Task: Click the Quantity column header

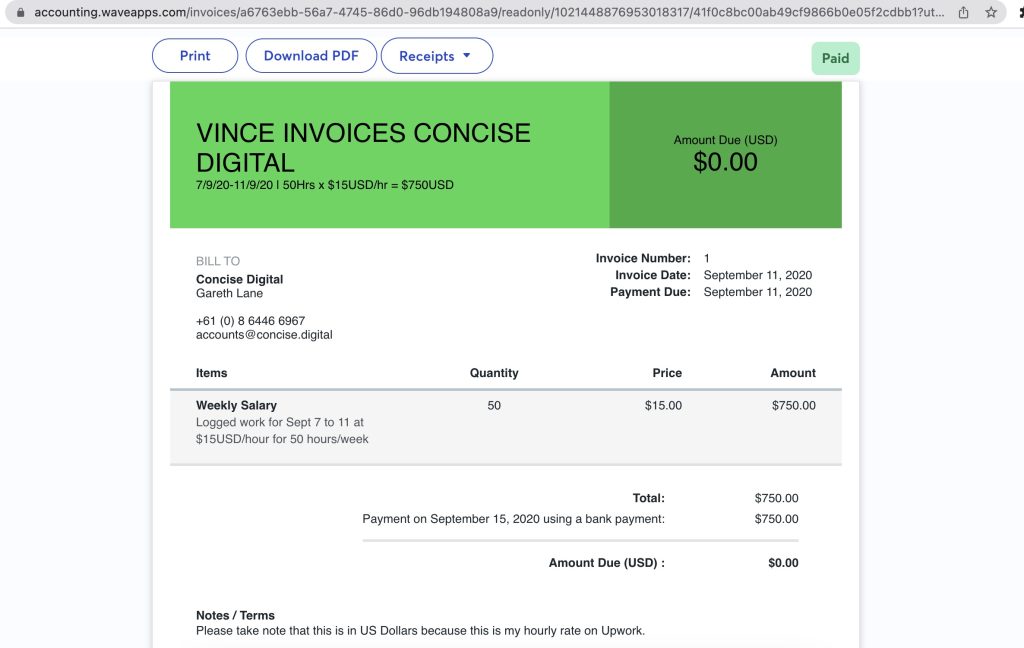Action: [x=494, y=373]
